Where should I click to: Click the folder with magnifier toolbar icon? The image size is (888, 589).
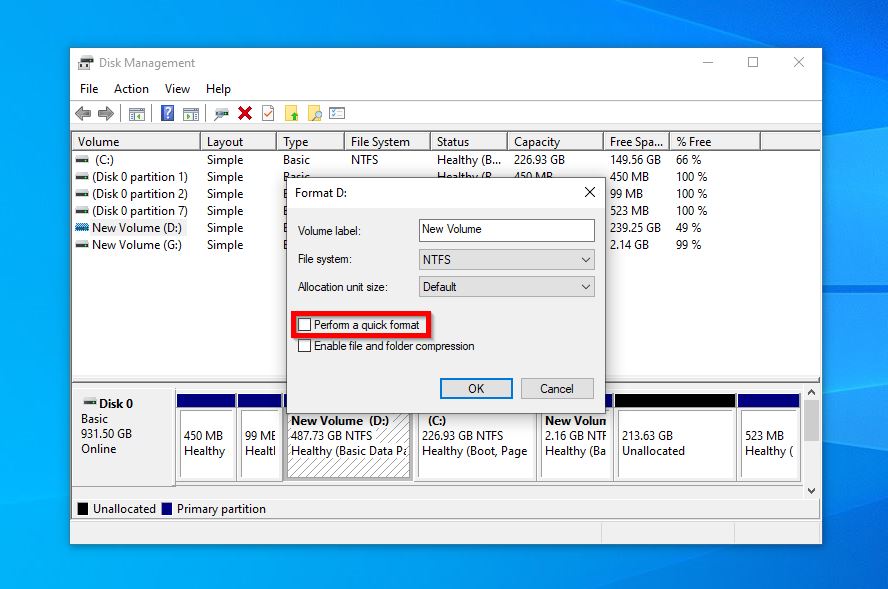point(314,113)
